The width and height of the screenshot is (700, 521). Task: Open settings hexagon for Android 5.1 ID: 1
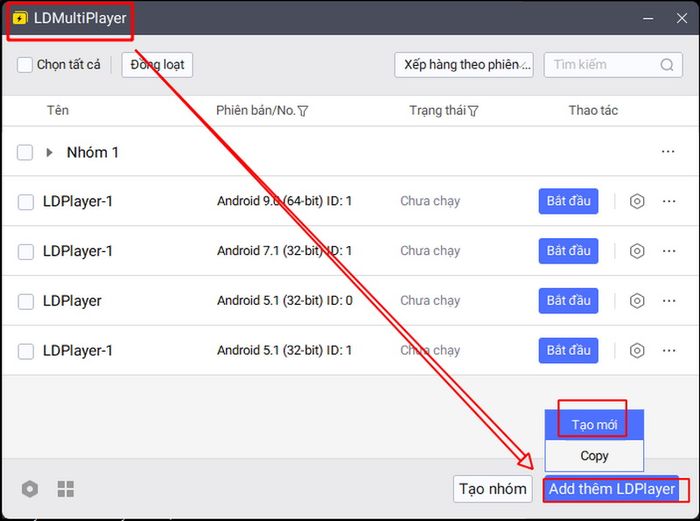[637, 350]
